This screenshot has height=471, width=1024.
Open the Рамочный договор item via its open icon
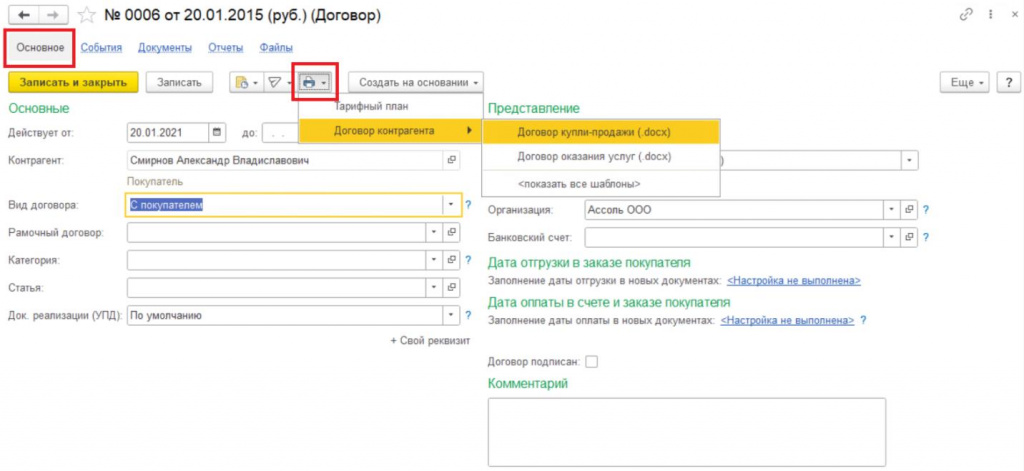click(x=451, y=232)
